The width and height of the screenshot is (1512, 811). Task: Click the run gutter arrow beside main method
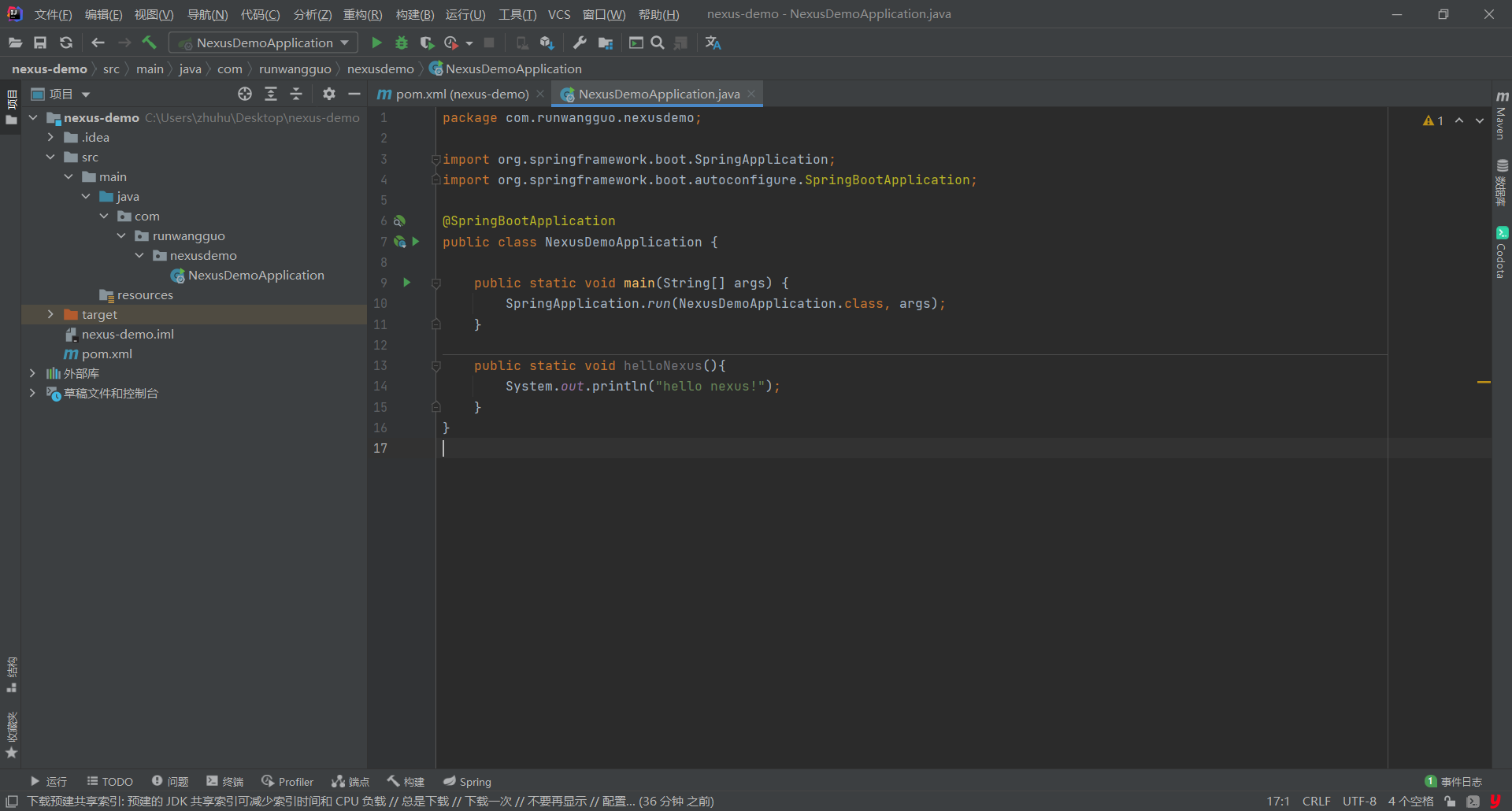pos(407,282)
